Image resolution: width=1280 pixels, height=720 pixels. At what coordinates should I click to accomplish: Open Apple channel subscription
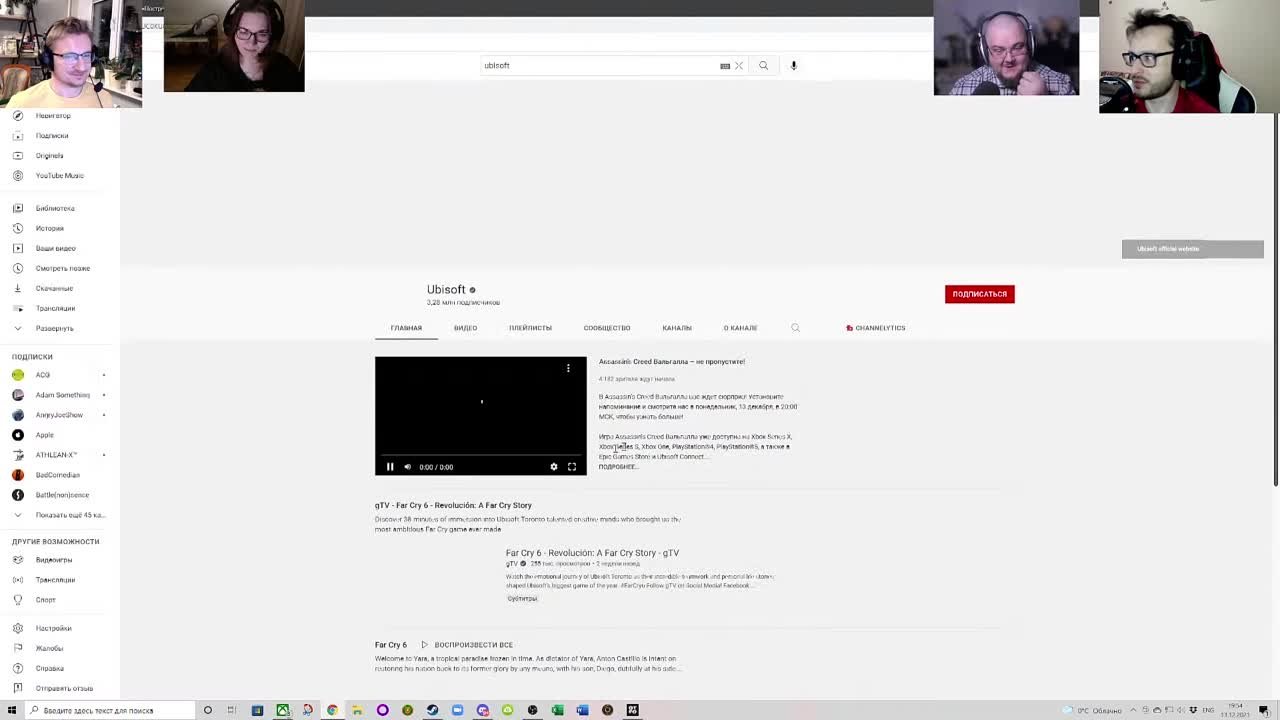click(x=45, y=435)
